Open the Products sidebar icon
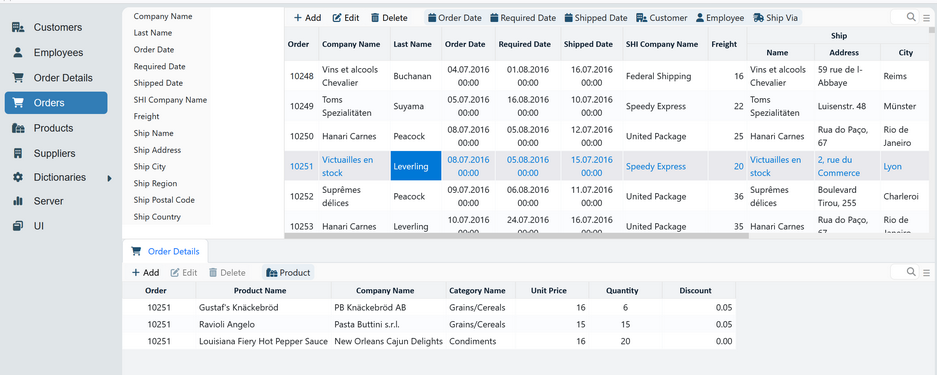This screenshot has width=937, height=375. pyautogui.click(x=18, y=128)
